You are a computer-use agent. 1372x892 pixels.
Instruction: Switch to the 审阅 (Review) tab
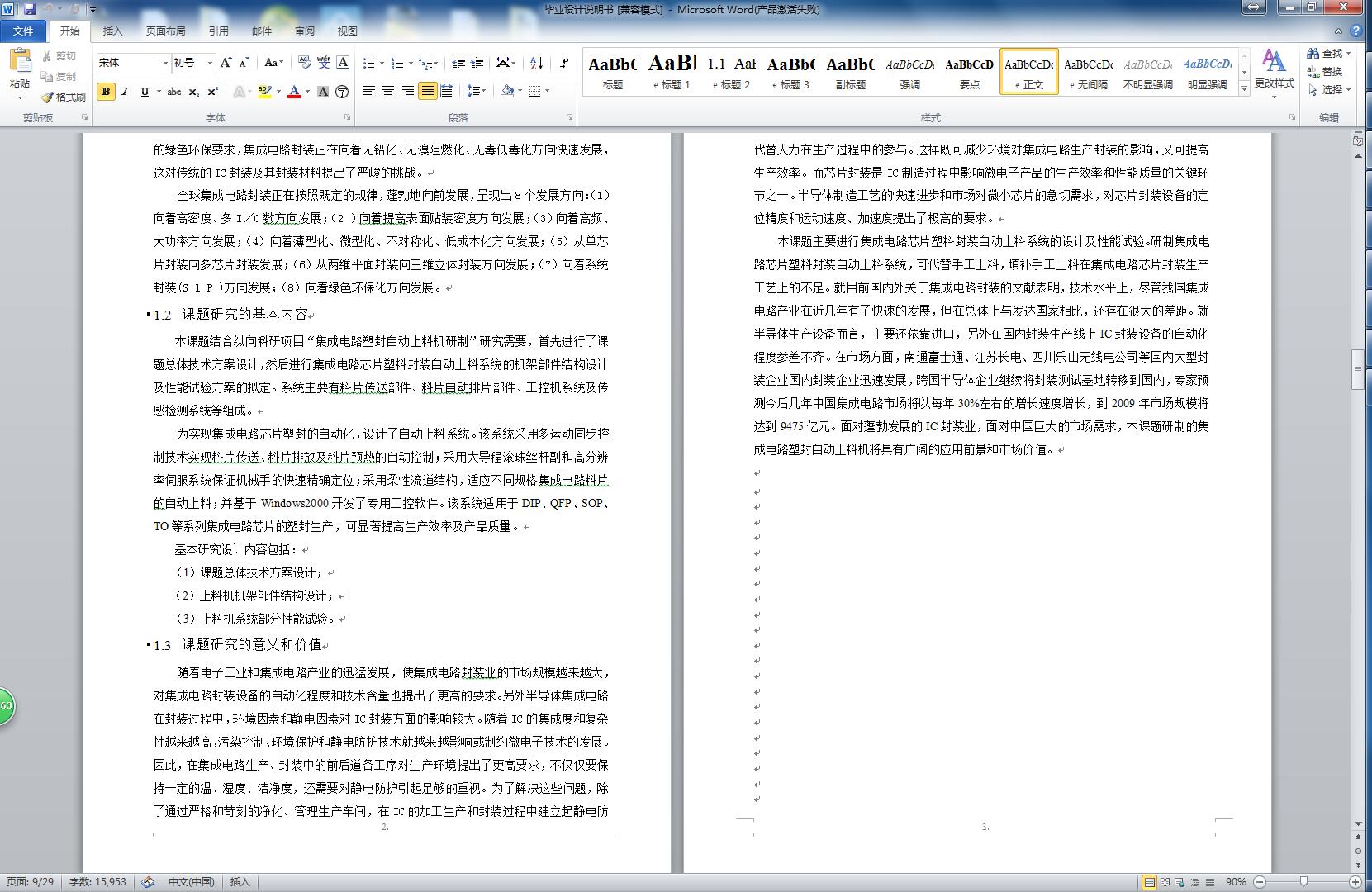pos(304,31)
